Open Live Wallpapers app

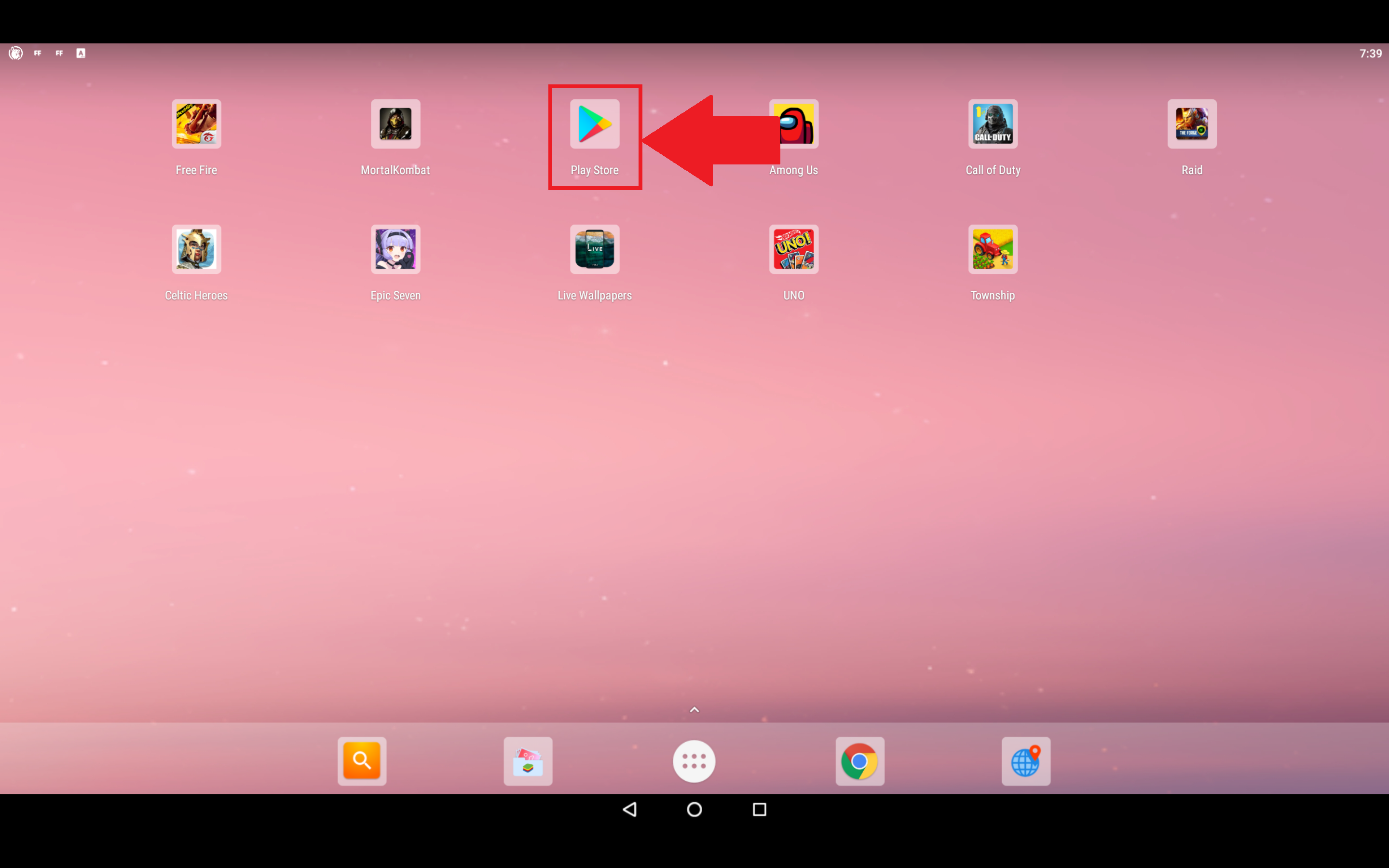(594, 249)
